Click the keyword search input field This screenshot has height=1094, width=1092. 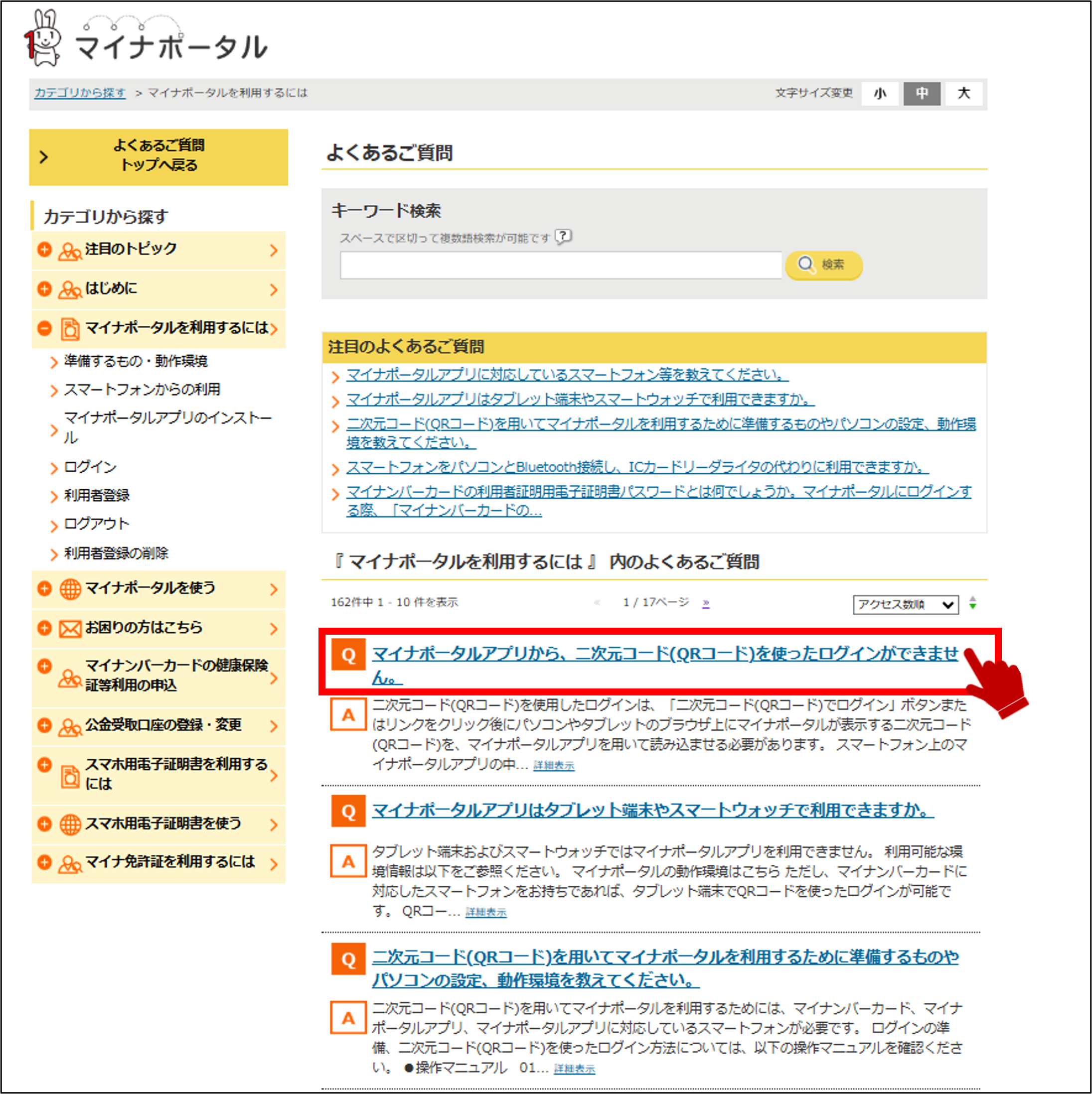tap(561, 265)
